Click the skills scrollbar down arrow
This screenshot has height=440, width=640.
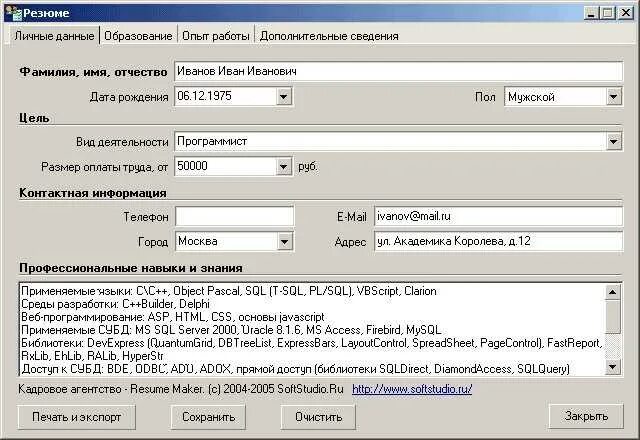point(612,367)
